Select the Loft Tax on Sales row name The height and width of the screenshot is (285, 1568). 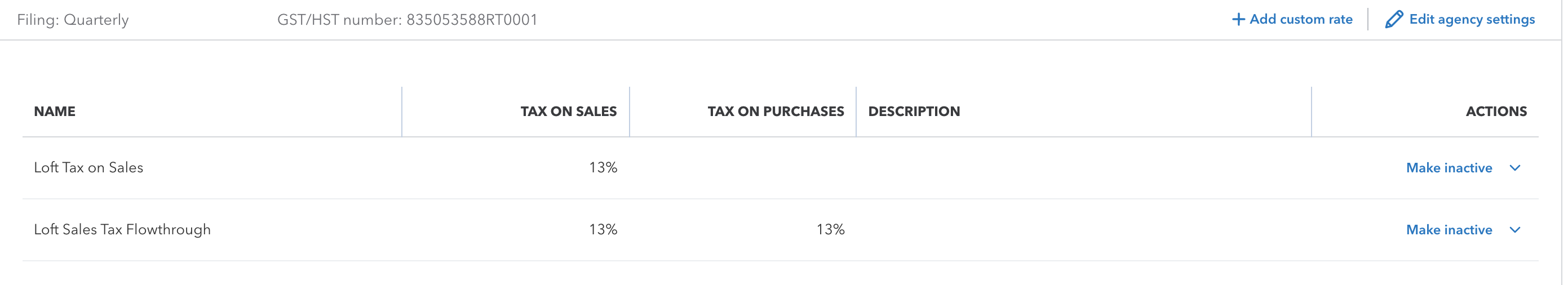[88, 168]
